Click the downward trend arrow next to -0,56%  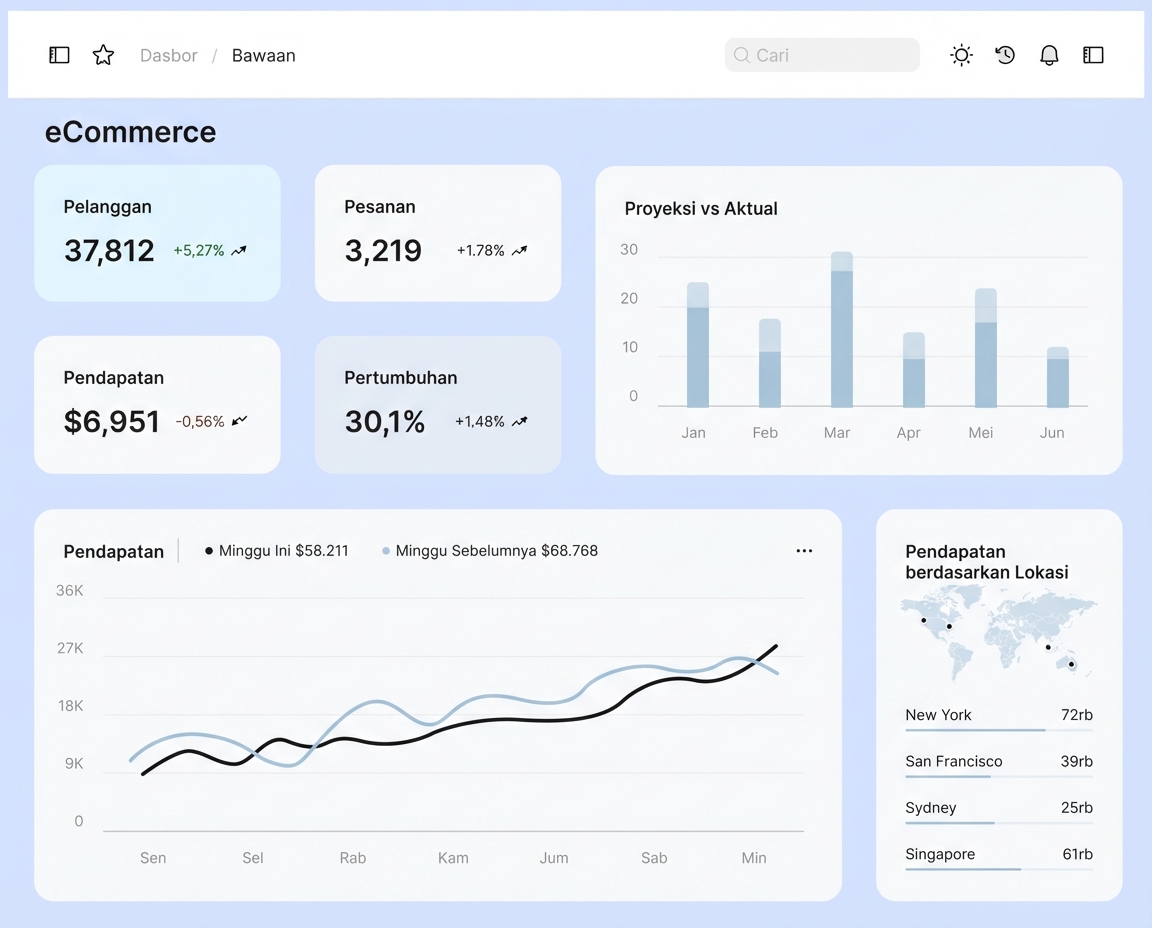[x=240, y=421]
